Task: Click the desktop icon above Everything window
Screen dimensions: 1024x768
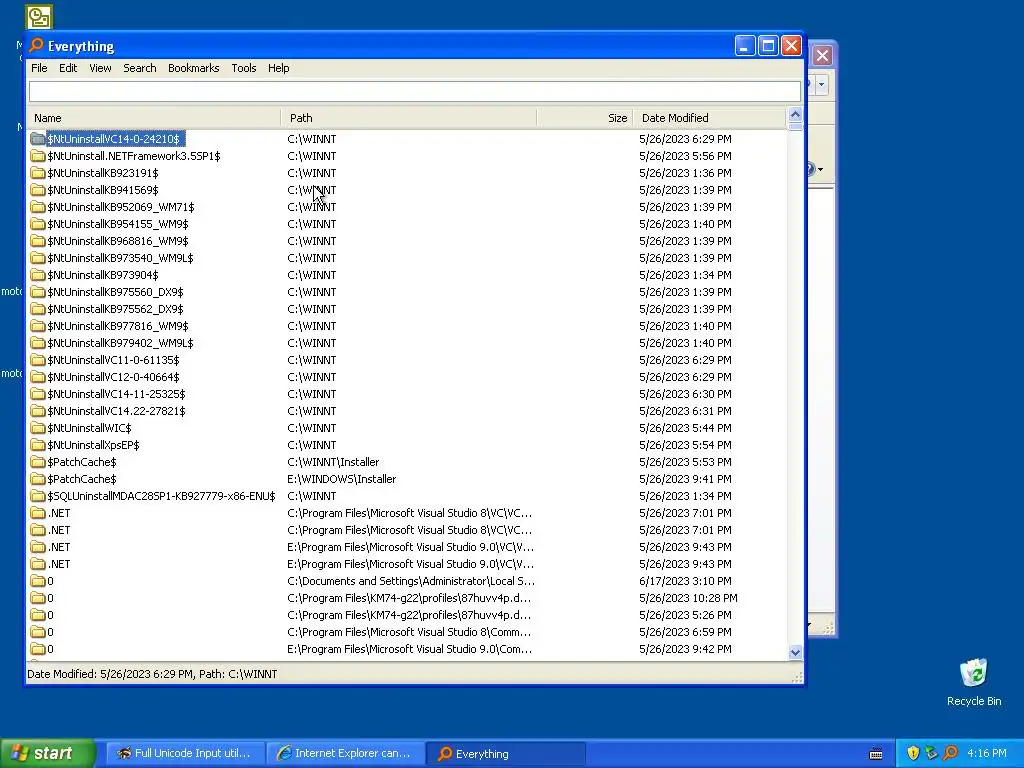Action: pyautogui.click(x=39, y=16)
